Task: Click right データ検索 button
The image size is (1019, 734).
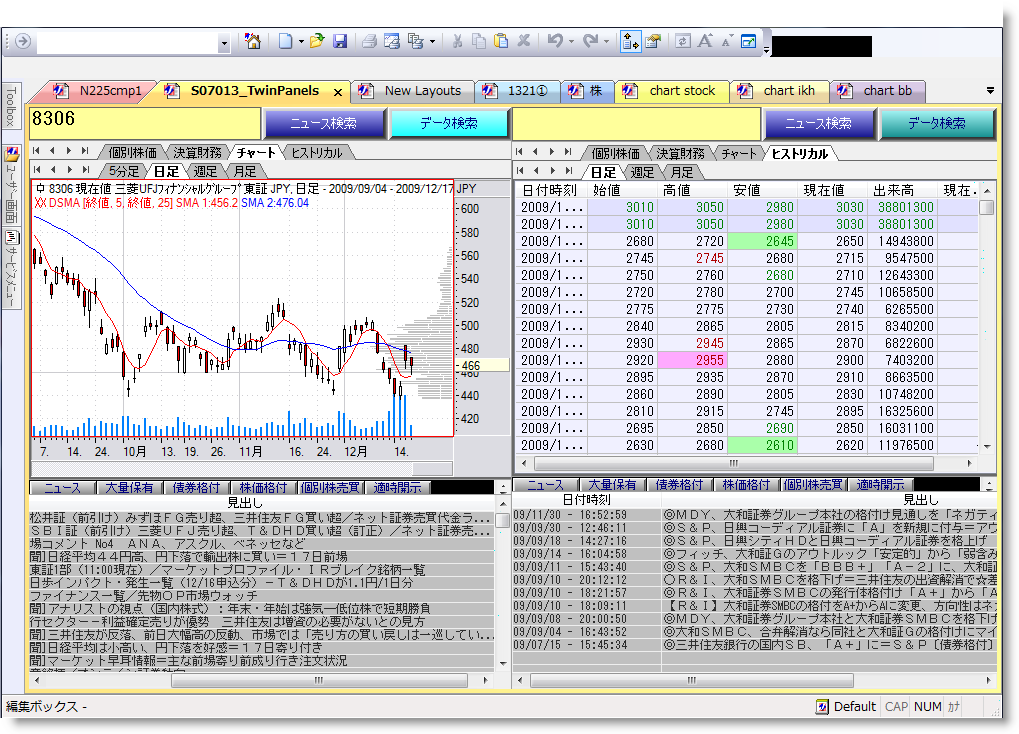Action: [x=936, y=124]
